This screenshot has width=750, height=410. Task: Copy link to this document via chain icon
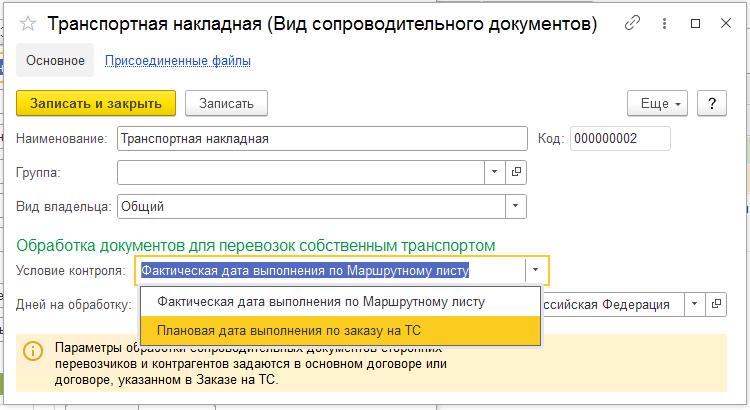click(x=632, y=23)
